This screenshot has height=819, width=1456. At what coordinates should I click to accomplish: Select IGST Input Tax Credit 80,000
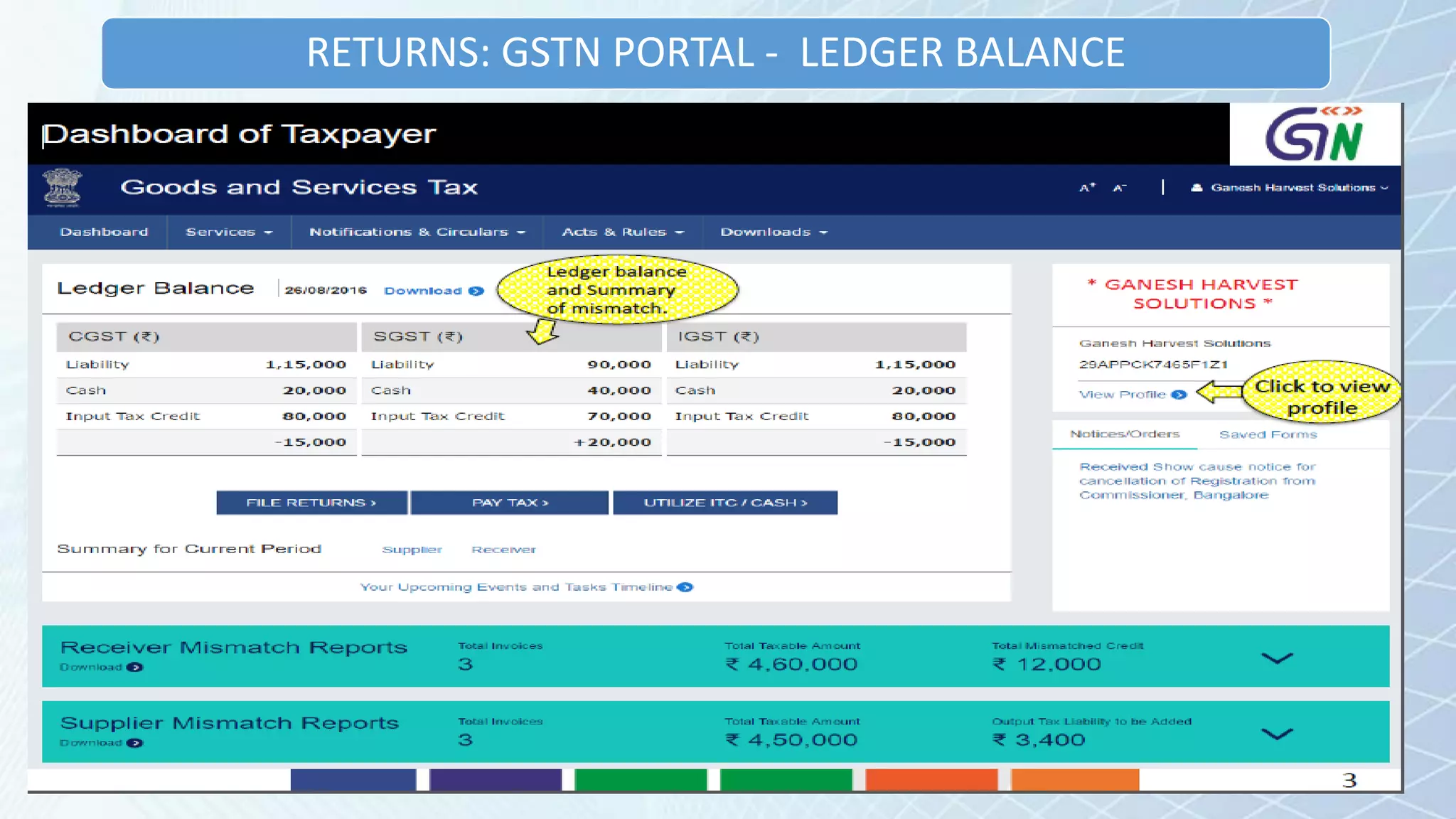924,417
